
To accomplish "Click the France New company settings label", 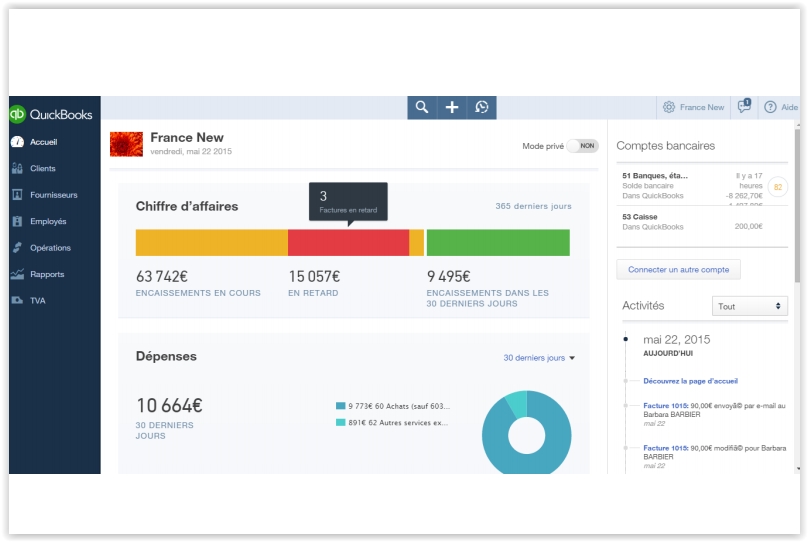I will [x=702, y=107].
